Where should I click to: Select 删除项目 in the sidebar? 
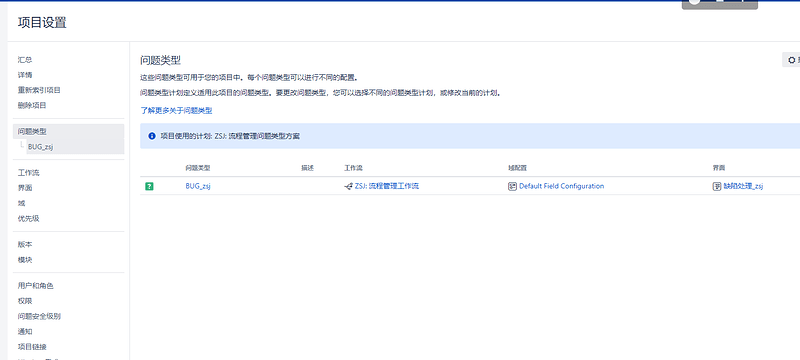pos(32,106)
